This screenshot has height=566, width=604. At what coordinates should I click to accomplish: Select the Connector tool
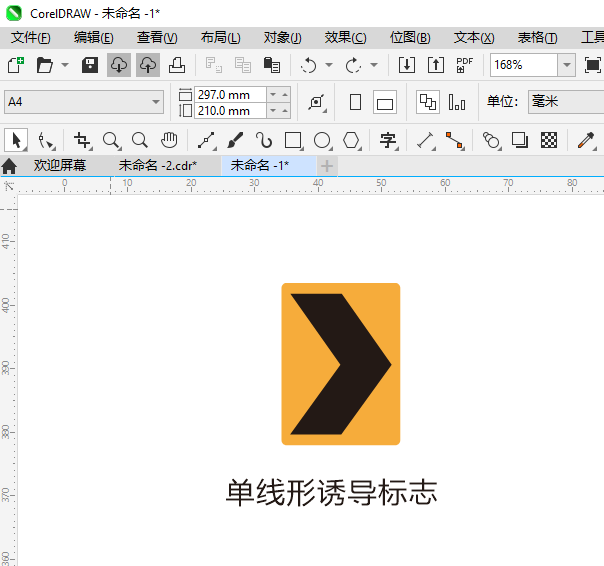(x=455, y=140)
